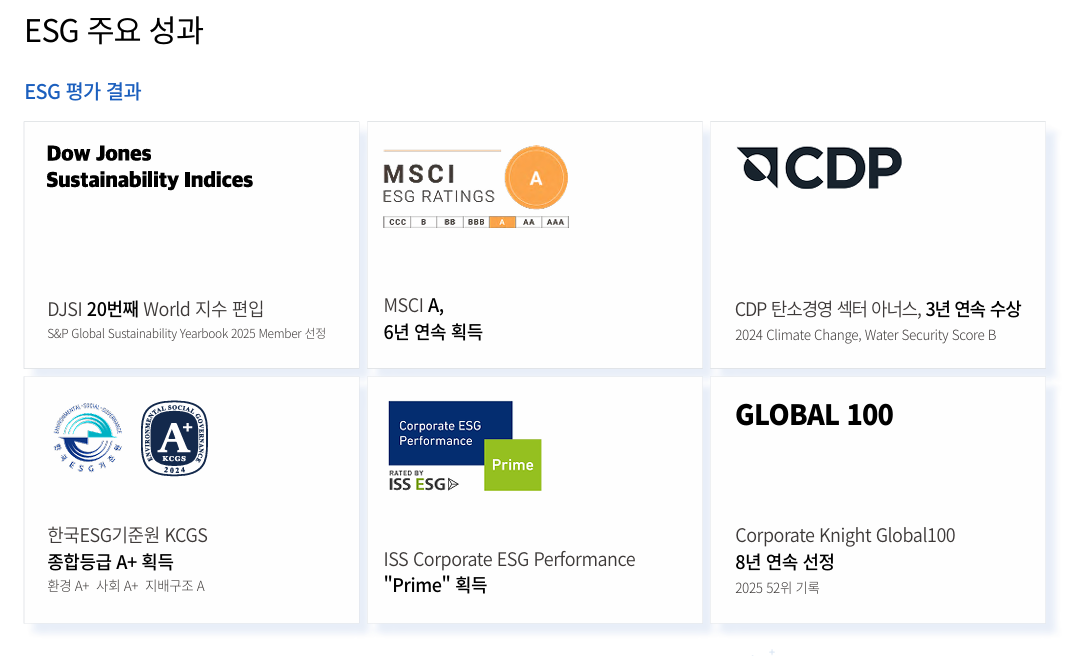Click the MSCI A, 6년 연속 획득 text
The width and height of the screenshot is (1072, 656).
(x=433, y=318)
